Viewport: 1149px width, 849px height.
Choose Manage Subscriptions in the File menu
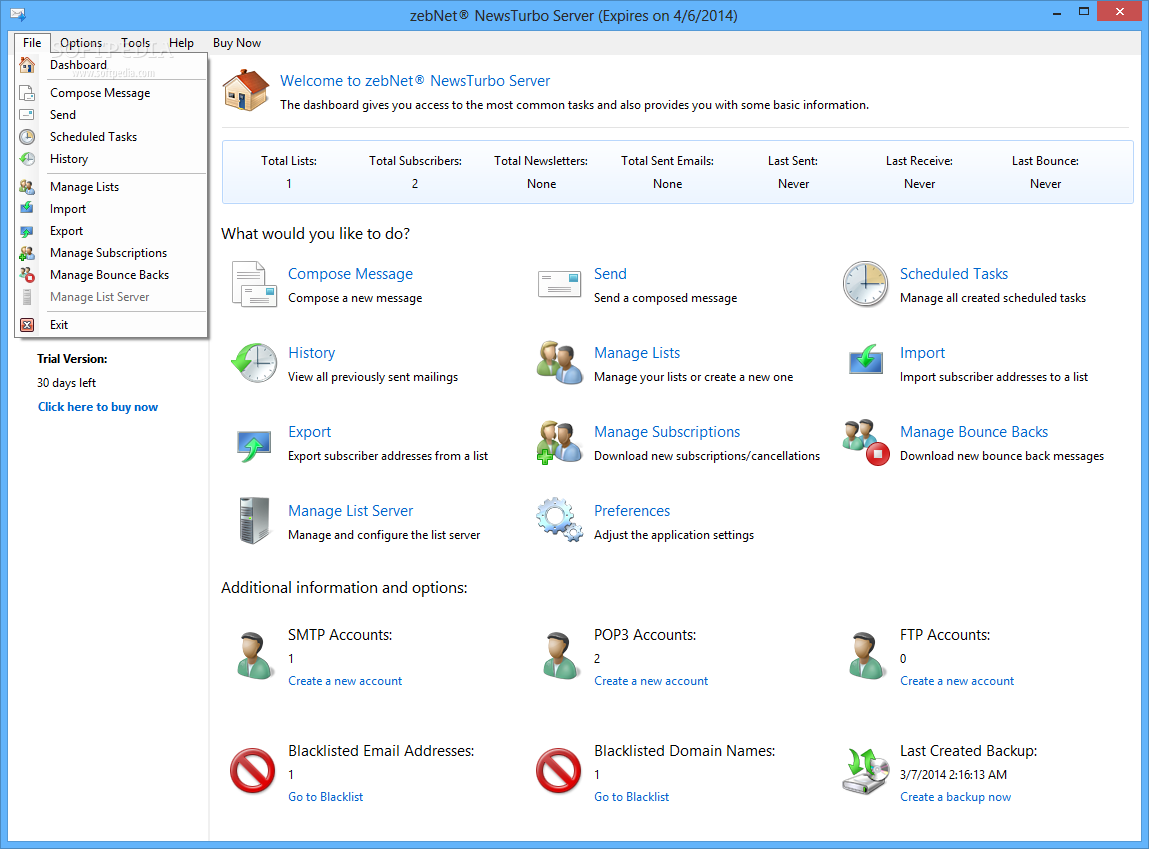pyautogui.click(x=111, y=253)
